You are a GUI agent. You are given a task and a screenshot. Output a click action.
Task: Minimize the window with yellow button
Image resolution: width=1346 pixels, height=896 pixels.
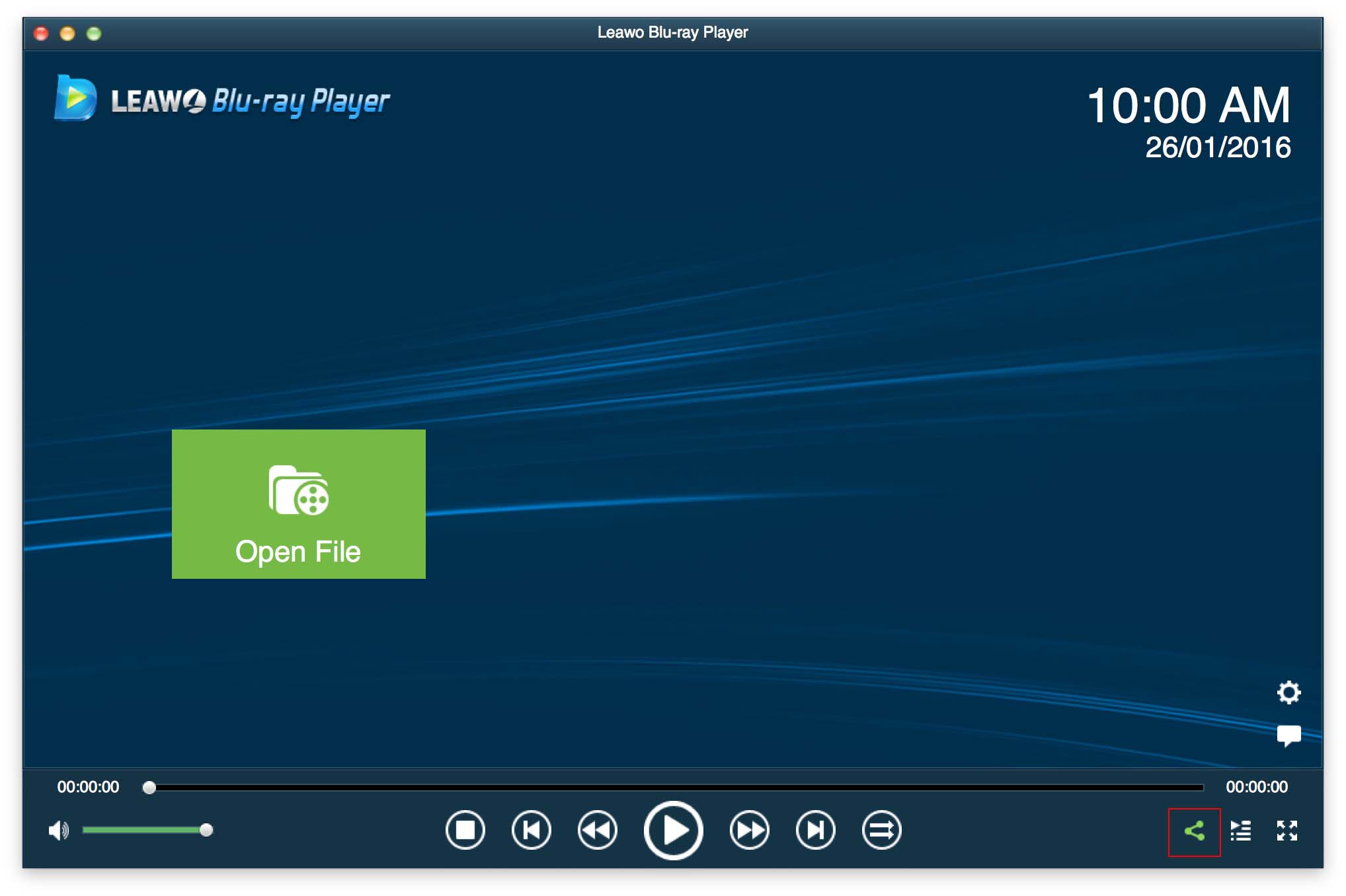67,33
